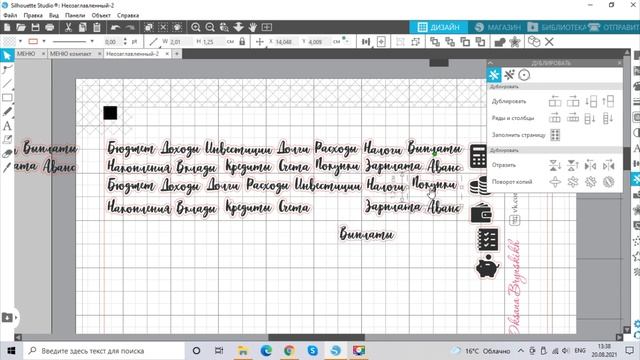The height and width of the screenshot is (360, 640).
Task: Click the Paste clipboard icon
Action: coord(97,27)
